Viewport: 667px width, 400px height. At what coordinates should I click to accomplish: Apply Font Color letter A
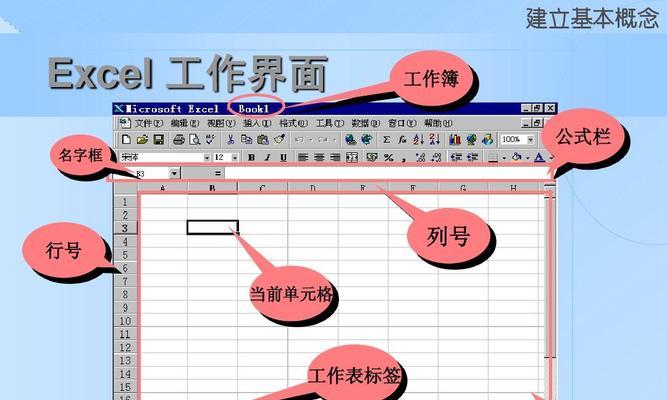coord(539,157)
